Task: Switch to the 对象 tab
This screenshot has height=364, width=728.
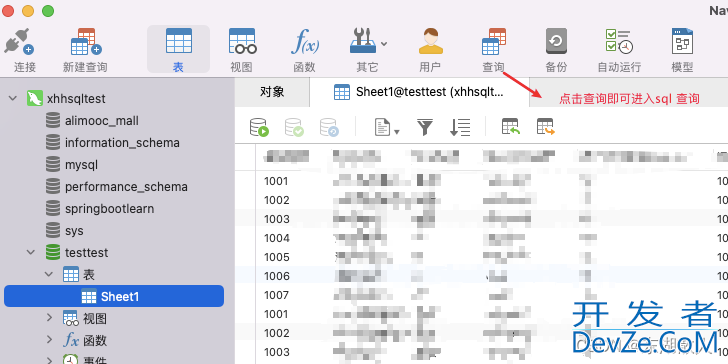Action: click(272, 92)
